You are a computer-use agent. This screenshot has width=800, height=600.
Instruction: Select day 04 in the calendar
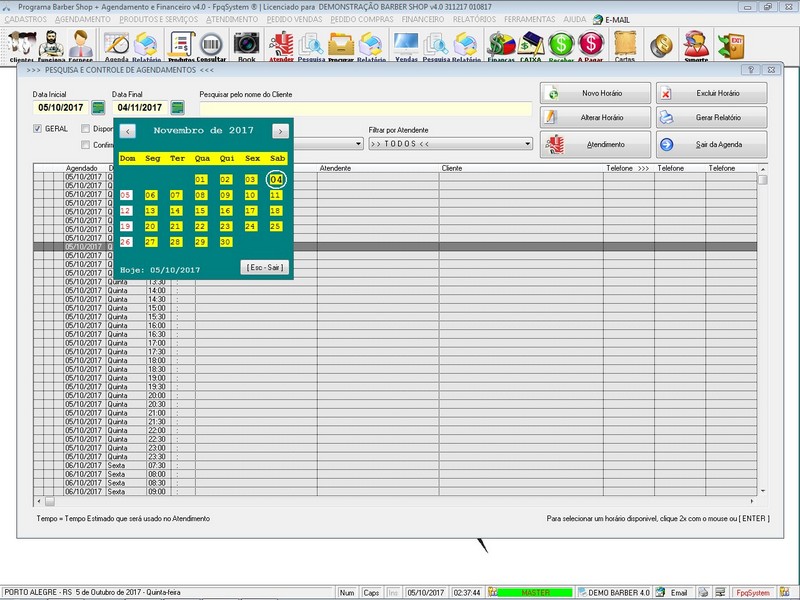pos(276,180)
